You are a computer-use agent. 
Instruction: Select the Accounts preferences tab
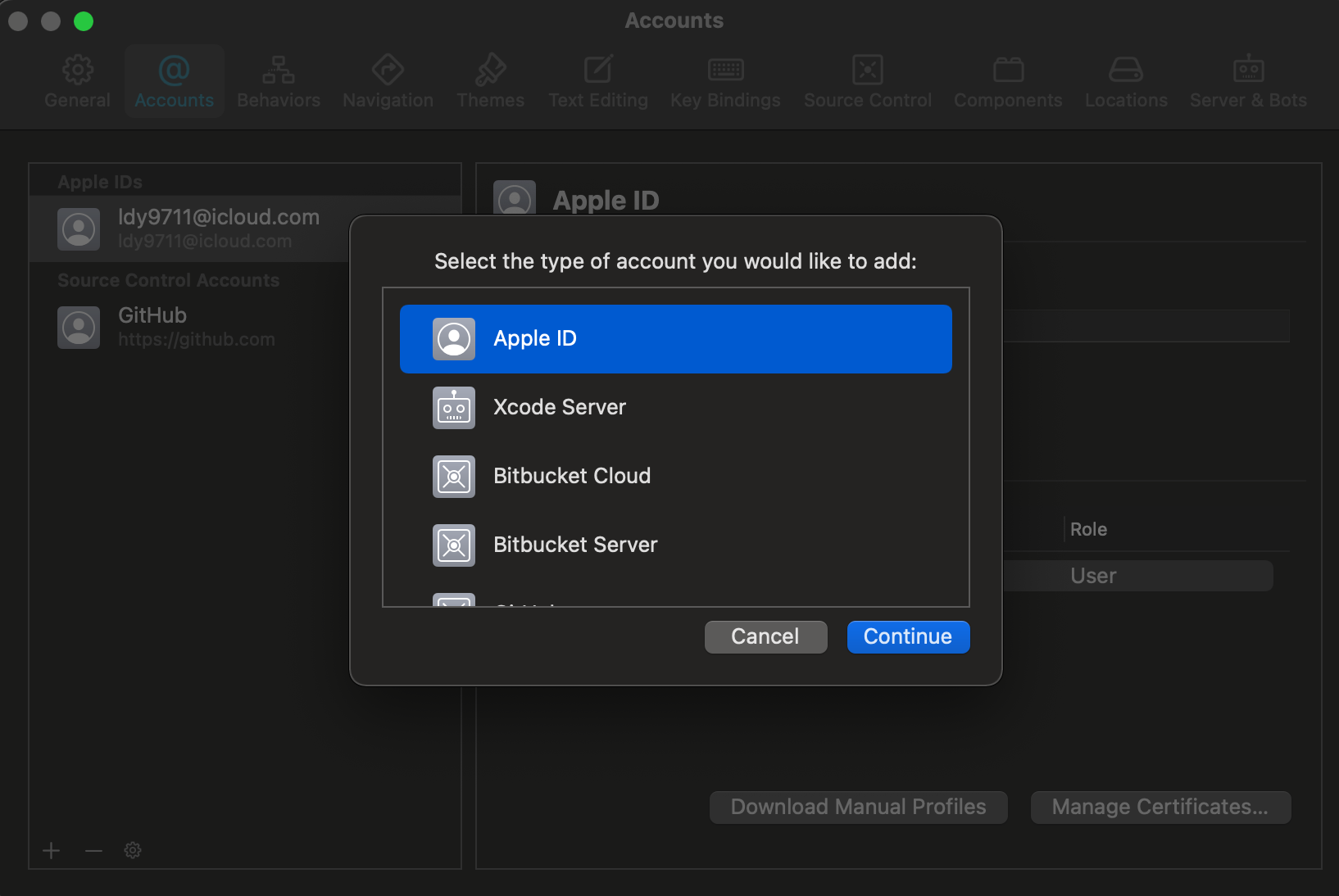174,82
